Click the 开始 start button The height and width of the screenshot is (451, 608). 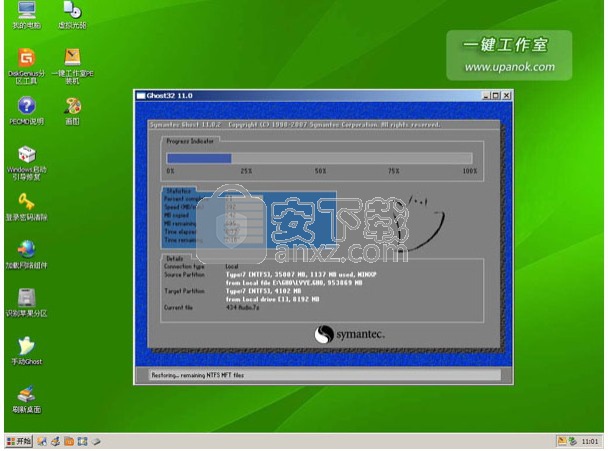tap(19, 441)
